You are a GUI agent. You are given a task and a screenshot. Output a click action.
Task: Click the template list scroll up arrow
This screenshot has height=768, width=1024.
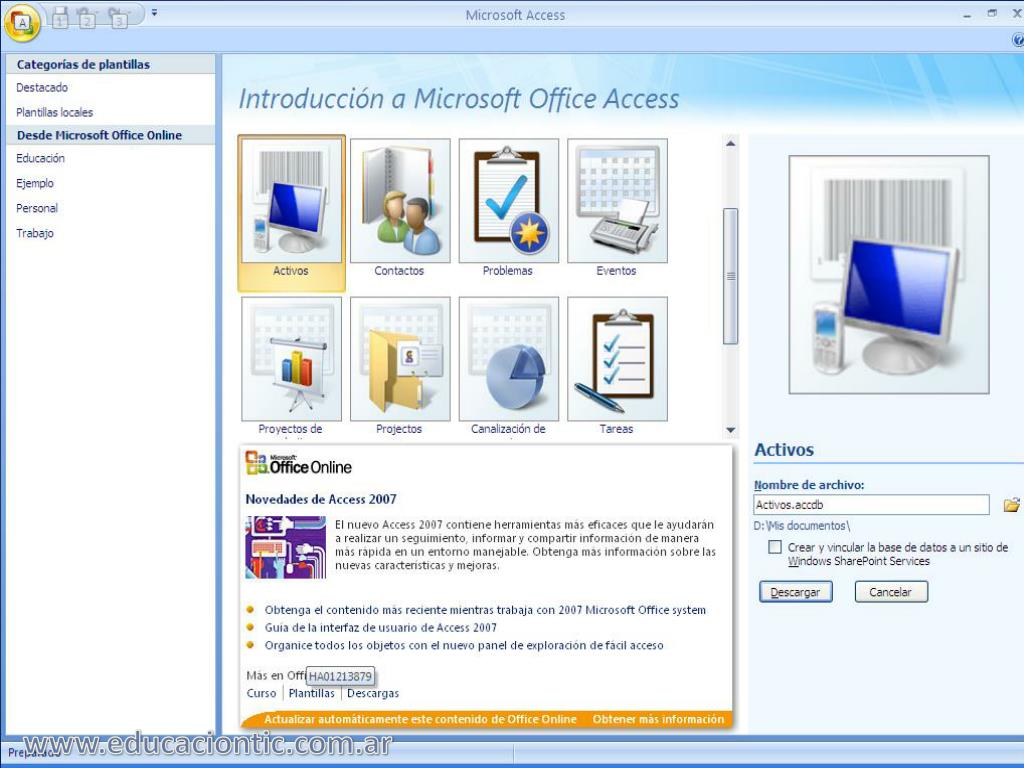(x=731, y=144)
